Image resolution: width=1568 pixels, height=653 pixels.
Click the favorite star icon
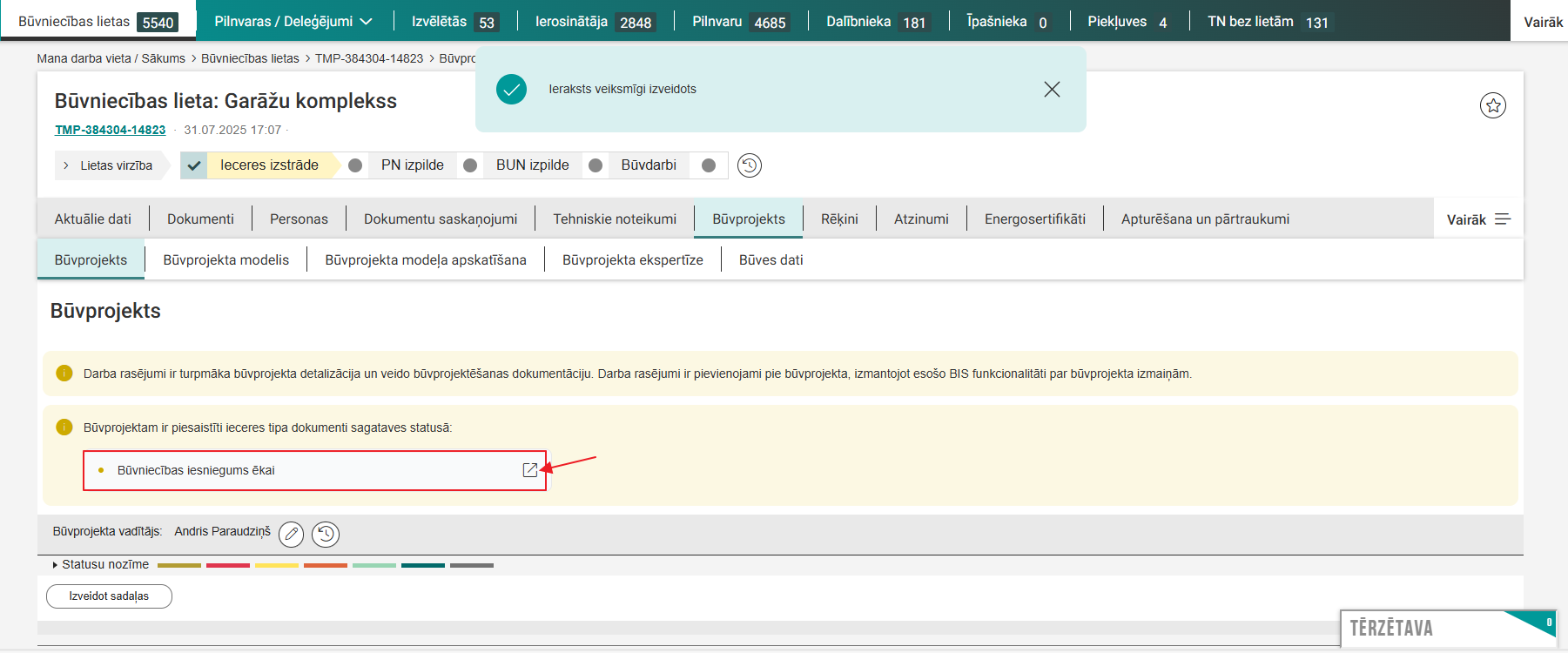pos(1492,105)
